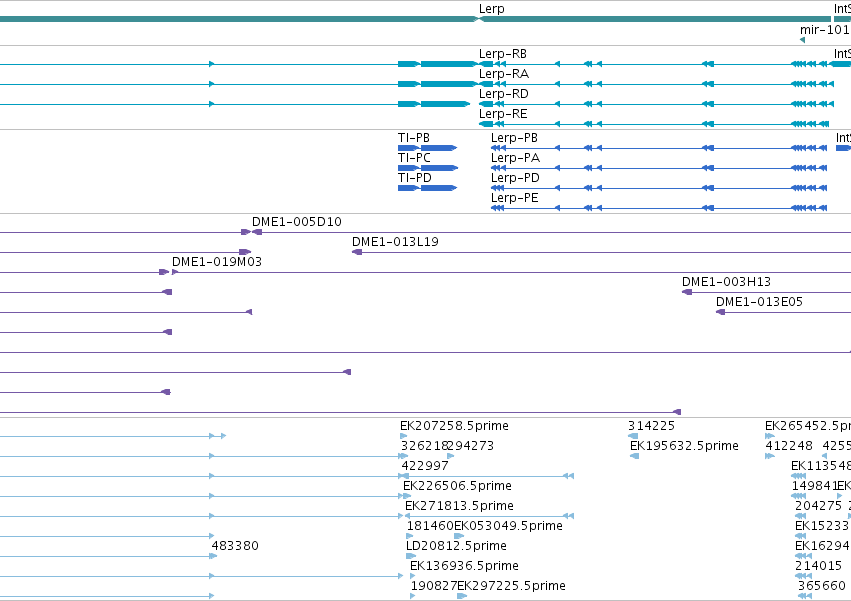Click the DME1-013E05 clone end arrow
This screenshot has height=601, width=851.
(x=721, y=312)
